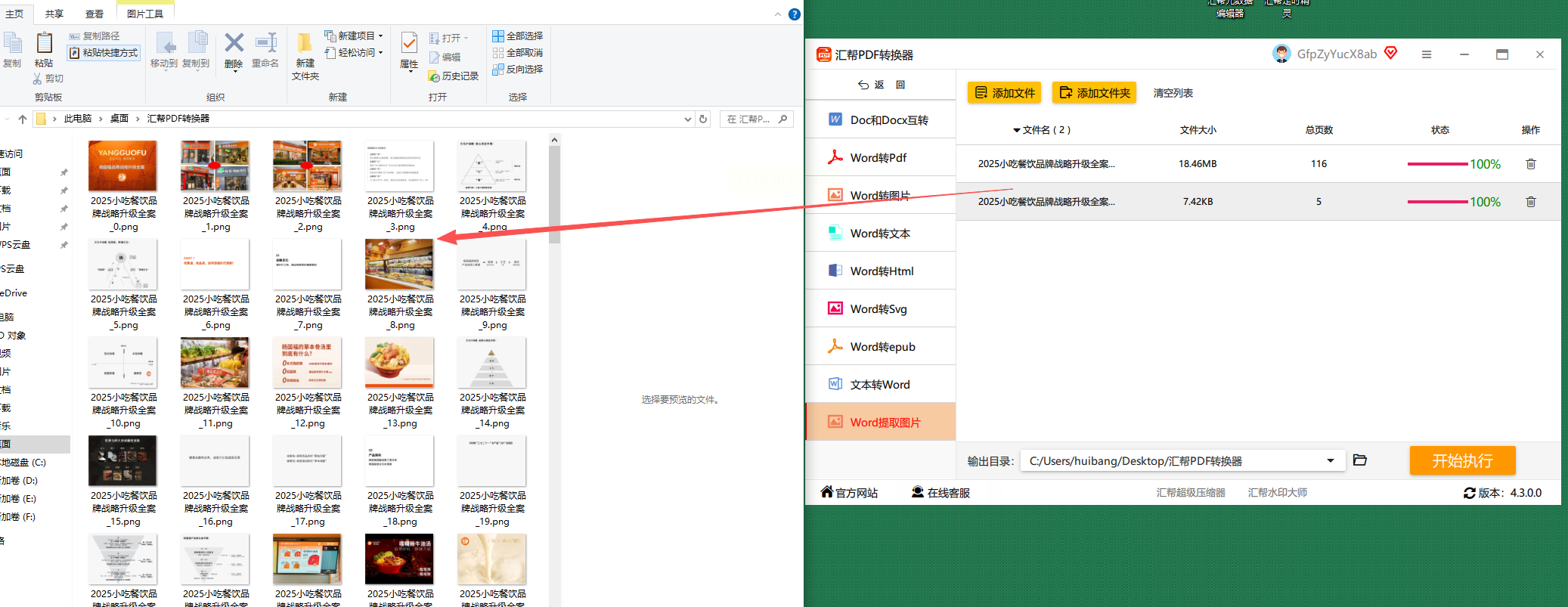Expand the output directory dropdown
This screenshot has height=607, width=1568.
point(1331,460)
